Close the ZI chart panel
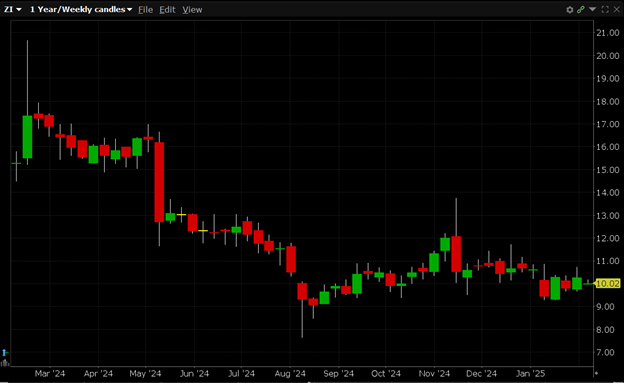The height and width of the screenshot is (383, 624). coord(616,10)
